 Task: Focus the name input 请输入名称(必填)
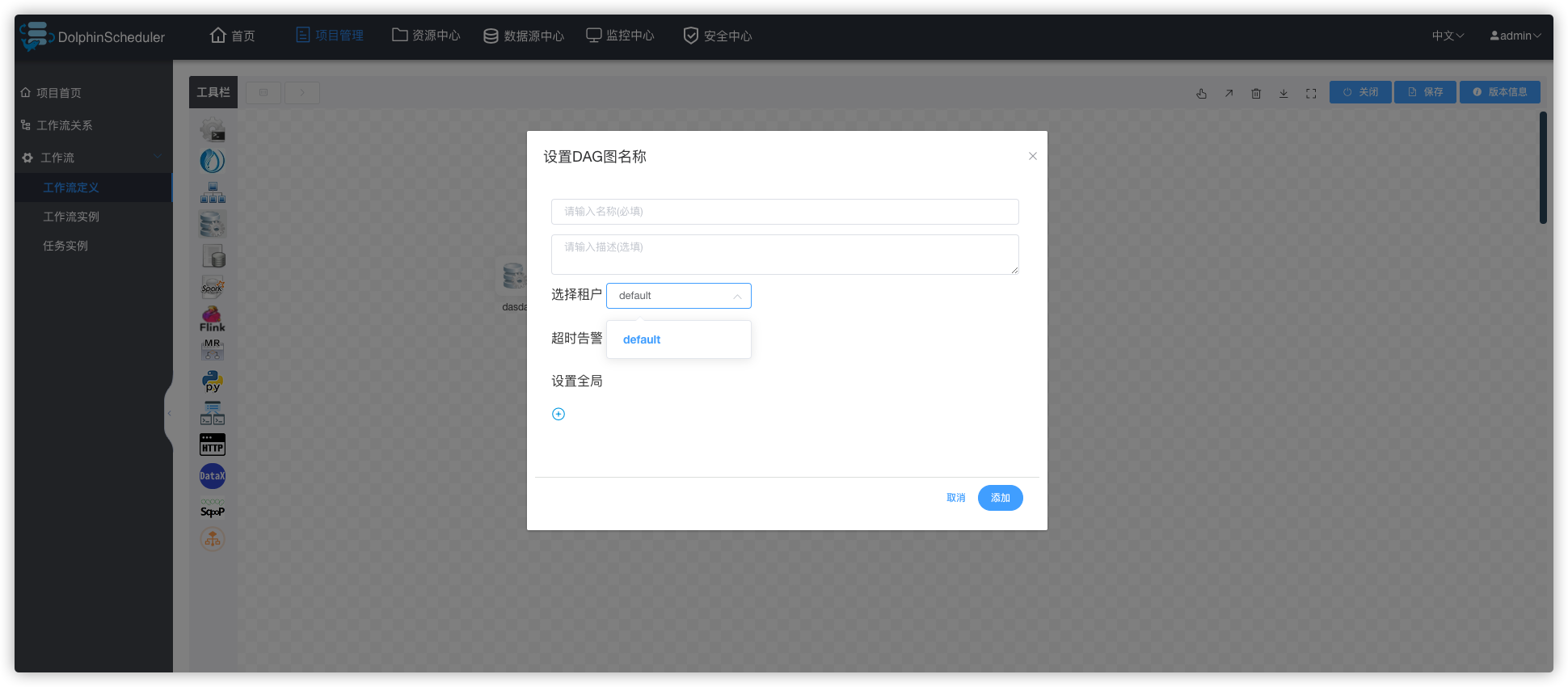tap(785, 212)
